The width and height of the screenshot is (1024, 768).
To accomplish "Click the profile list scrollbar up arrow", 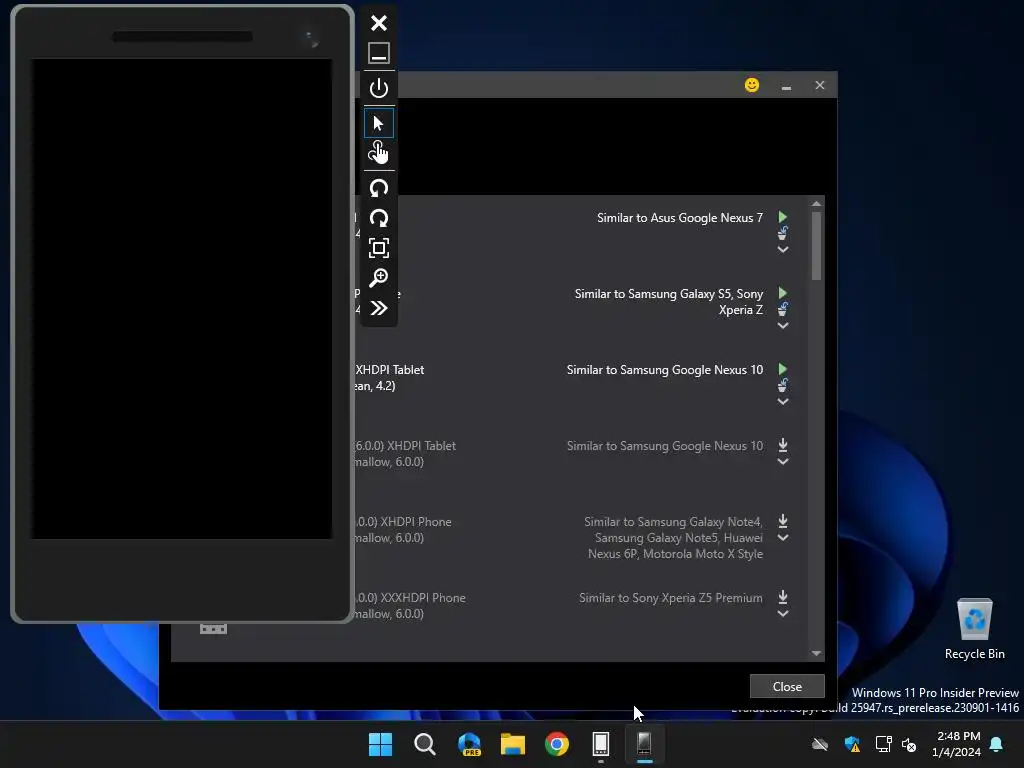I will click(x=816, y=204).
